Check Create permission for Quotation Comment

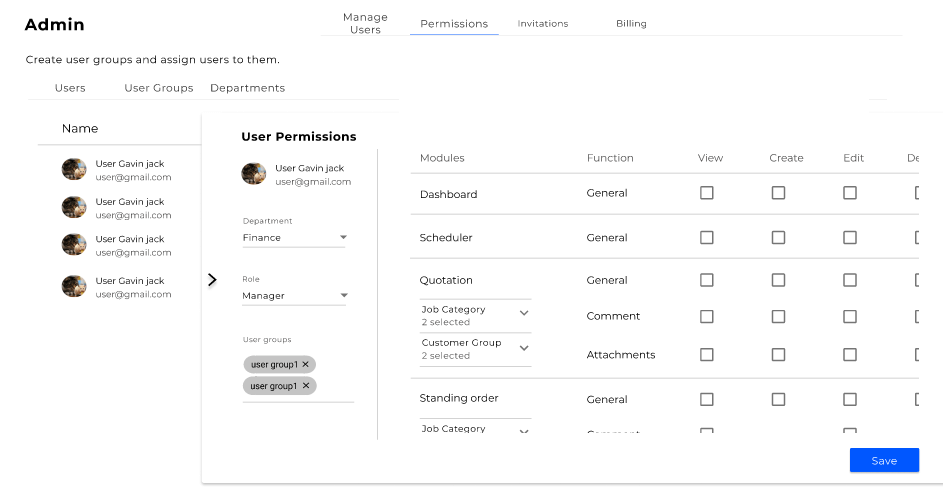(x=778, y=316)
